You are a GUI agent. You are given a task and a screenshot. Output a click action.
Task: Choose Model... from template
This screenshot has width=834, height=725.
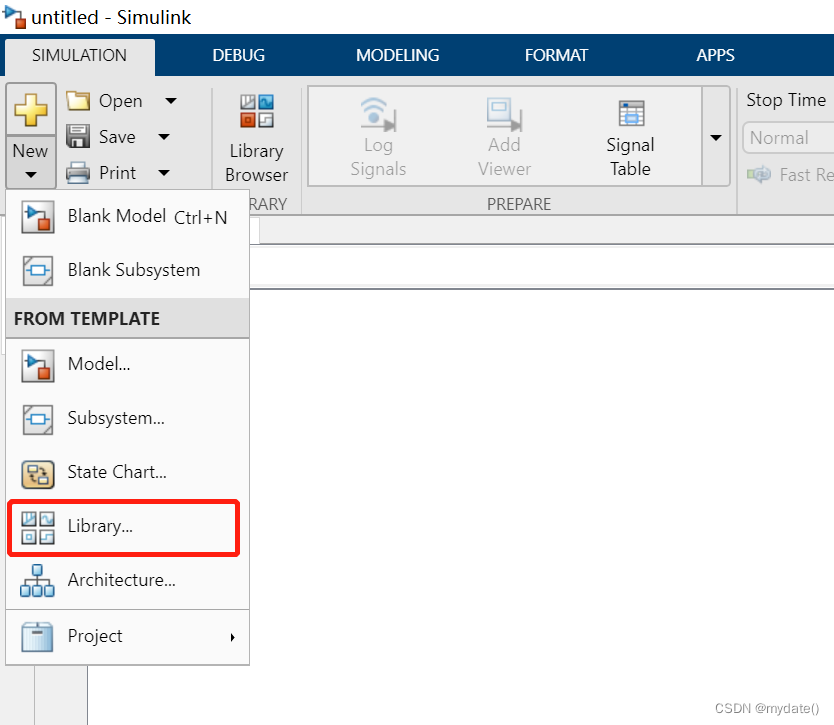click(128, 365)
